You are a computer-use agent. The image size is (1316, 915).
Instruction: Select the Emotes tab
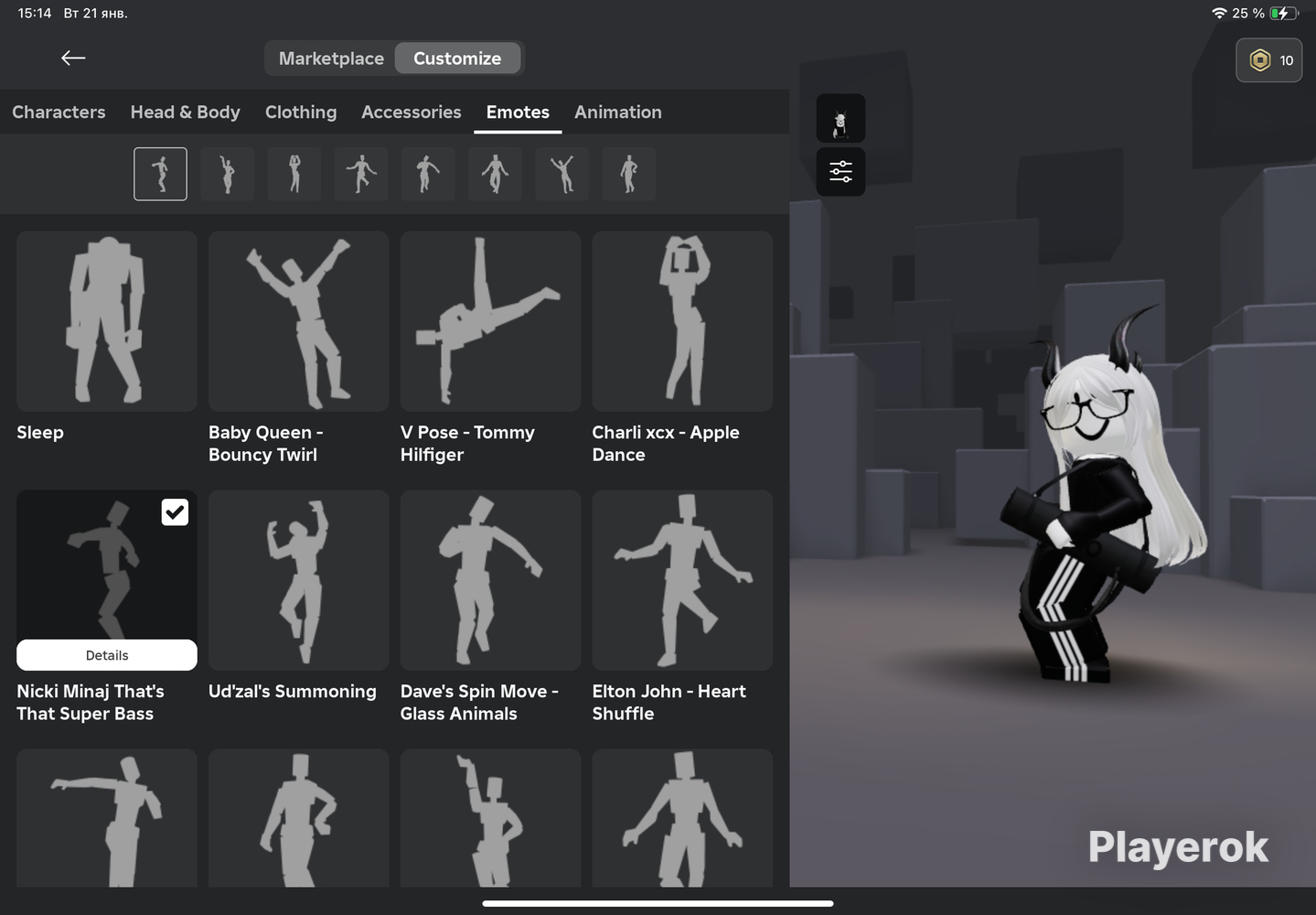(518, 112)
